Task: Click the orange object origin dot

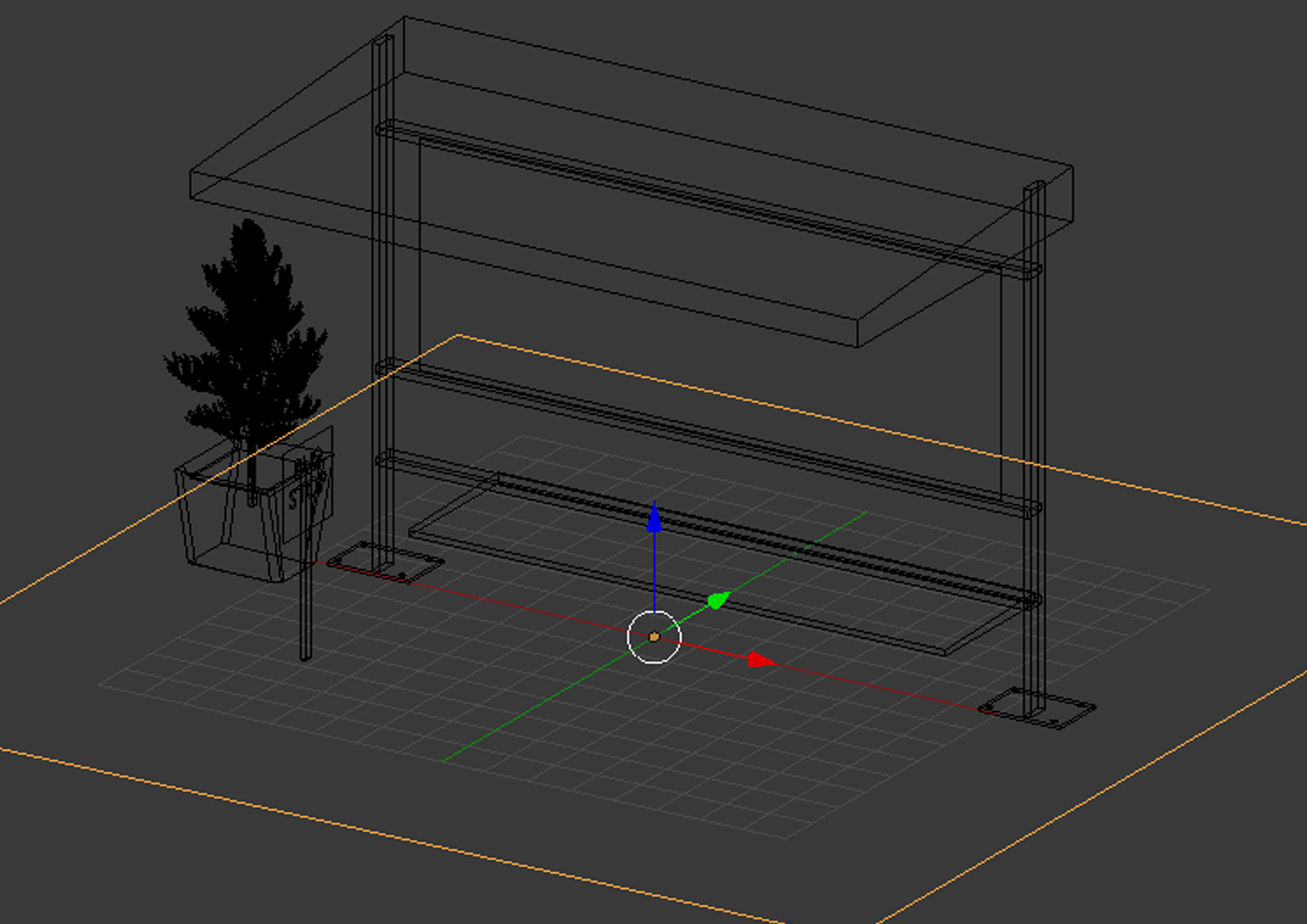Action: (x=654, y=637)
